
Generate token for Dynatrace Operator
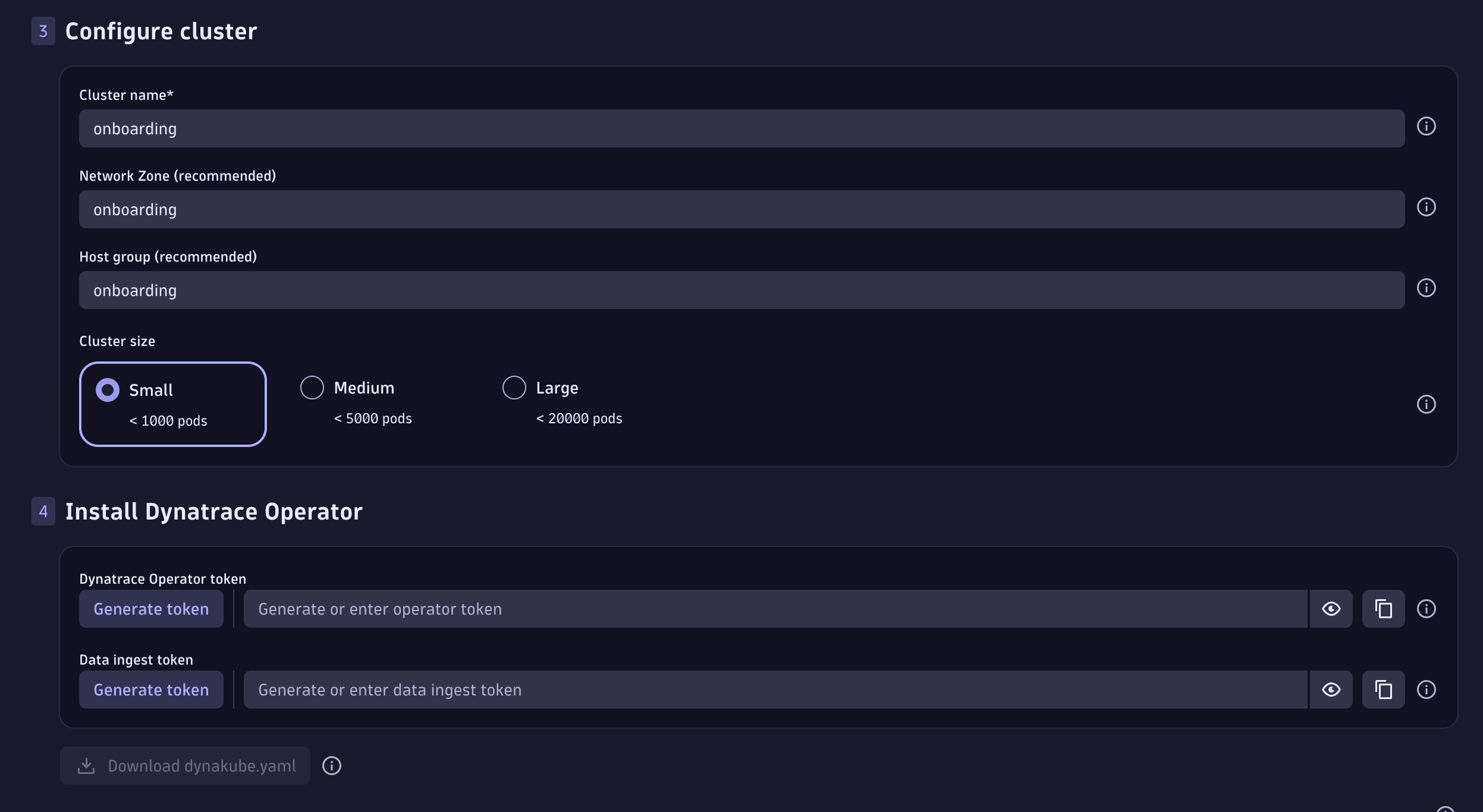click(x=151, y=609)
